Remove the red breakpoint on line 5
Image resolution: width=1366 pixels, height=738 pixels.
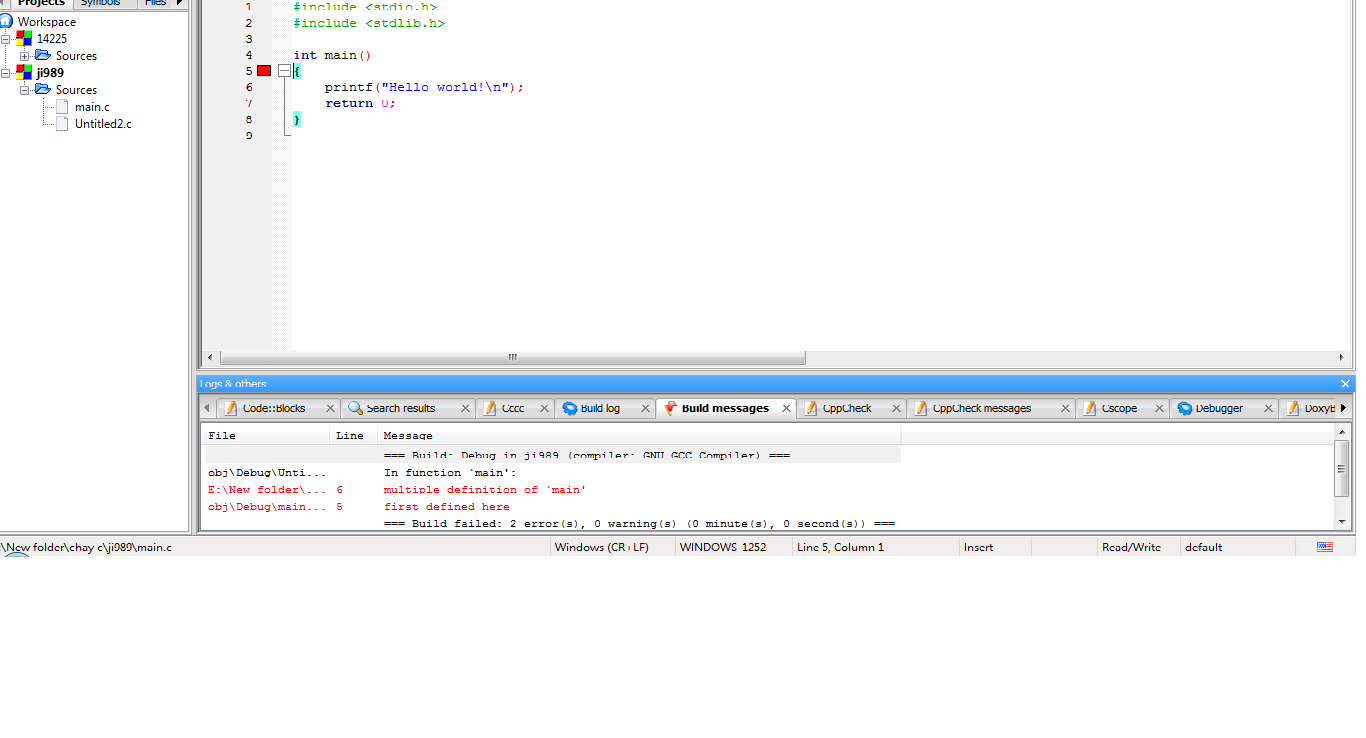click(264, 71)
